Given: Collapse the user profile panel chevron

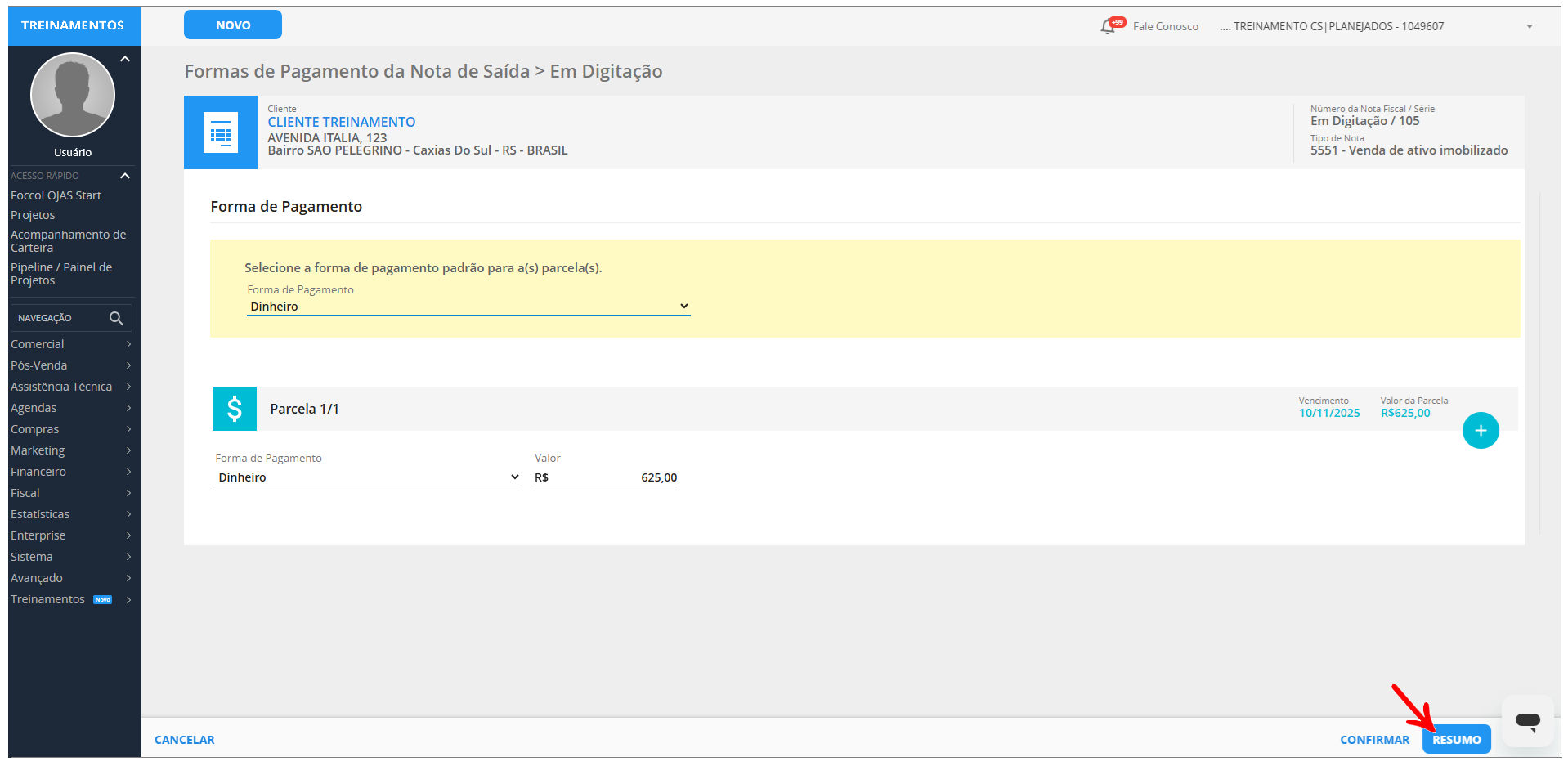Looking at the screenshot, I should tap(125, 59).
